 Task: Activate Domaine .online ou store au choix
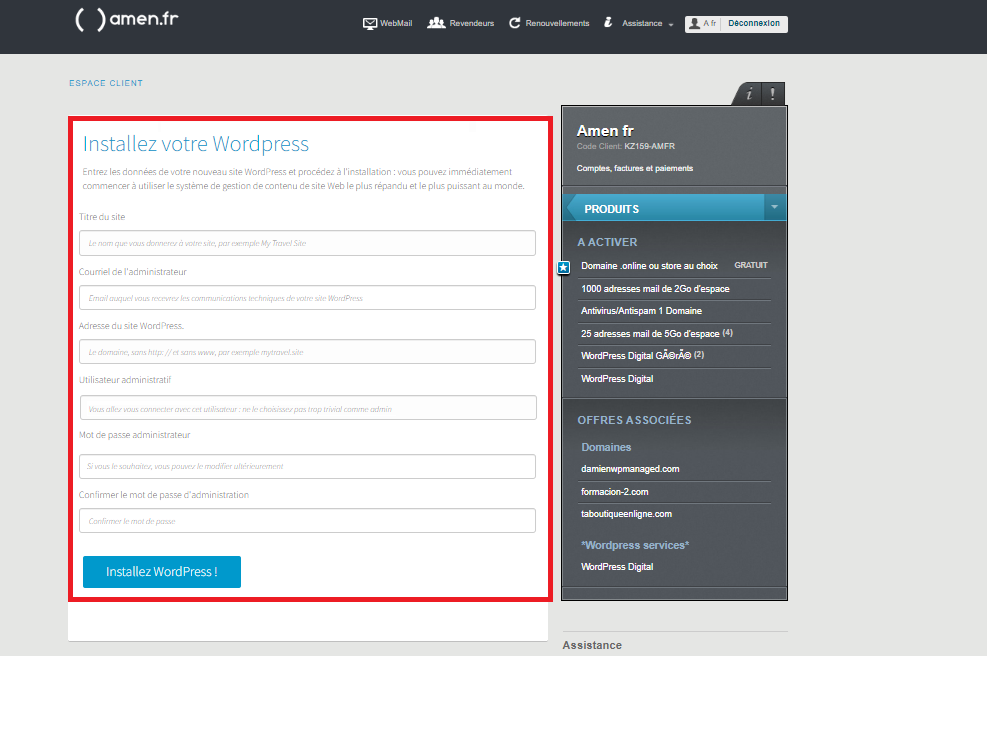tap(649, 266)
